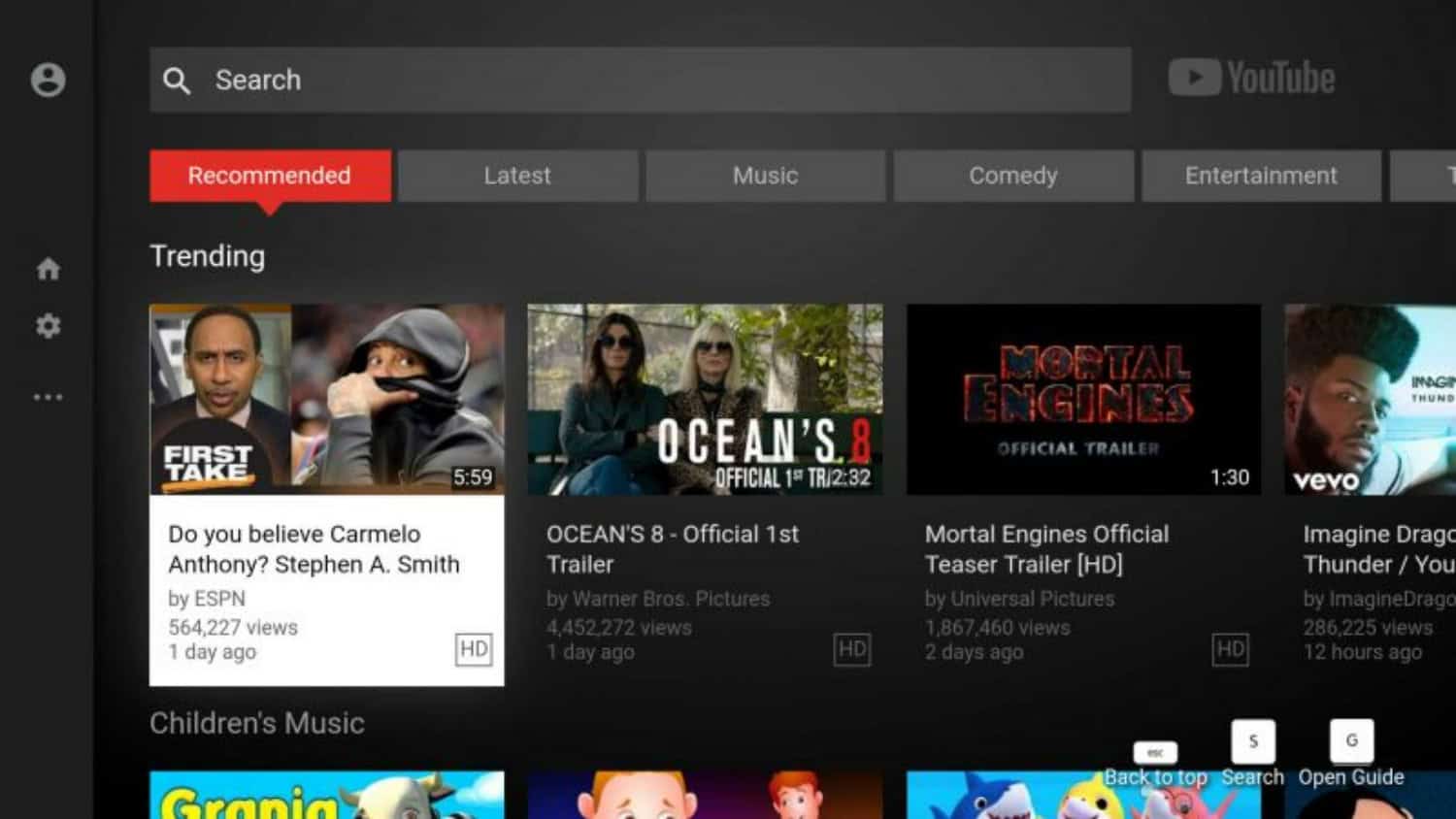1456x819 pixels.
Task: Click the '12 hours ago' text
Action: pos(1363,652)
